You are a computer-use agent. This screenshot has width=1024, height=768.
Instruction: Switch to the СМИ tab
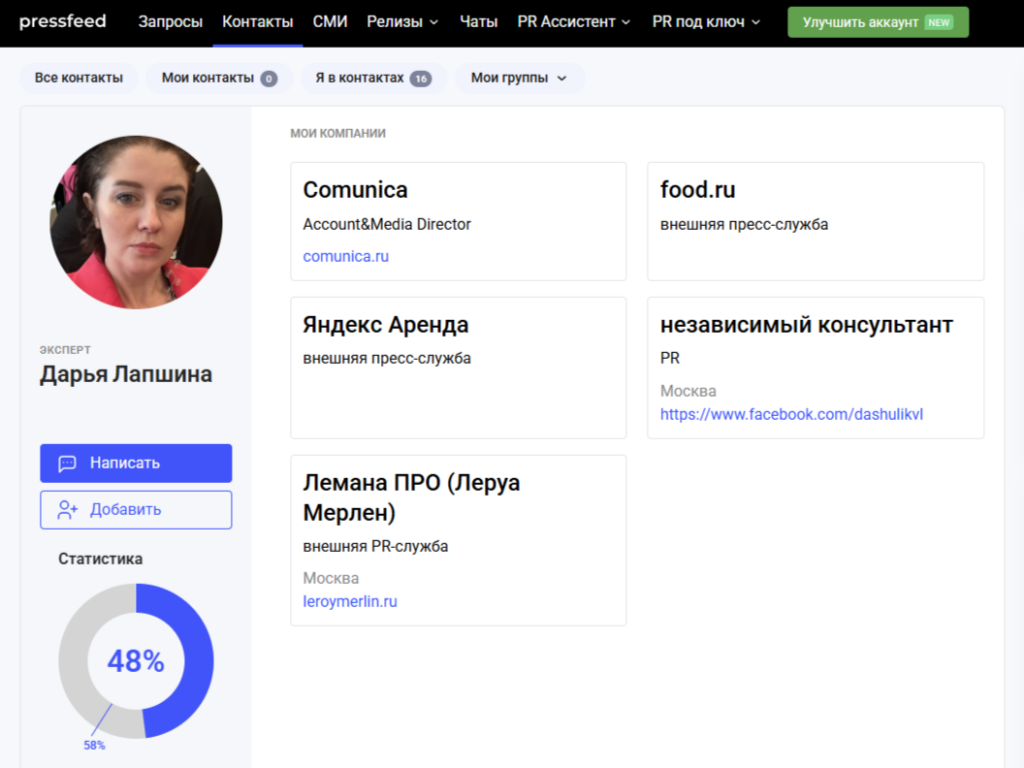coord(330,22)
